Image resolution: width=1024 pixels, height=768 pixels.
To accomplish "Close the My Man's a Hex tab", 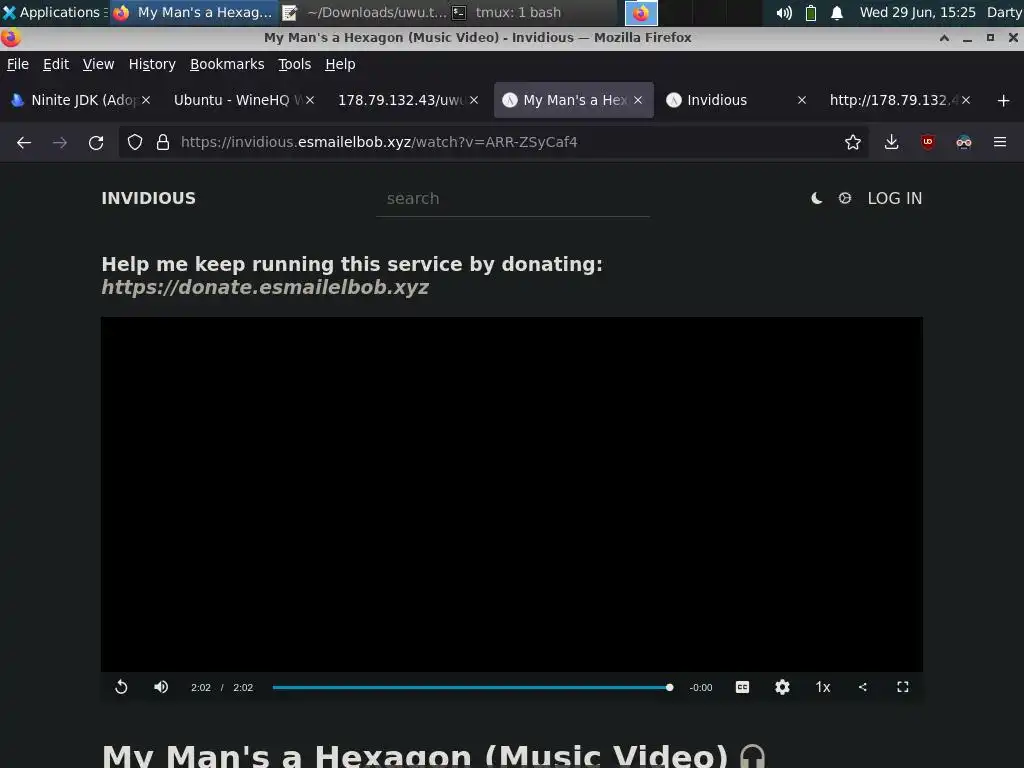I will pyautogui.click(x=638, y=100).
